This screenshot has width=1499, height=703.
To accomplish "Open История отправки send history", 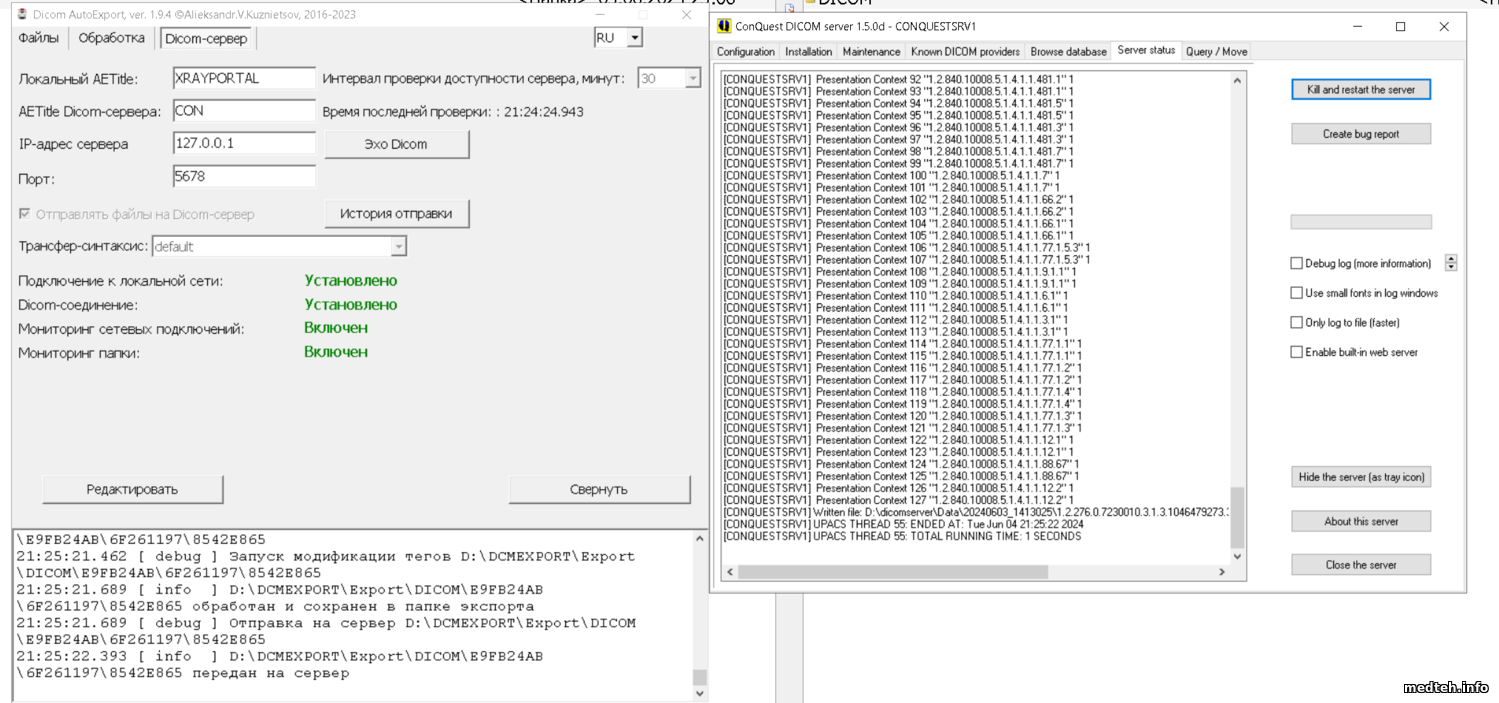I will (x=396, y=213).
